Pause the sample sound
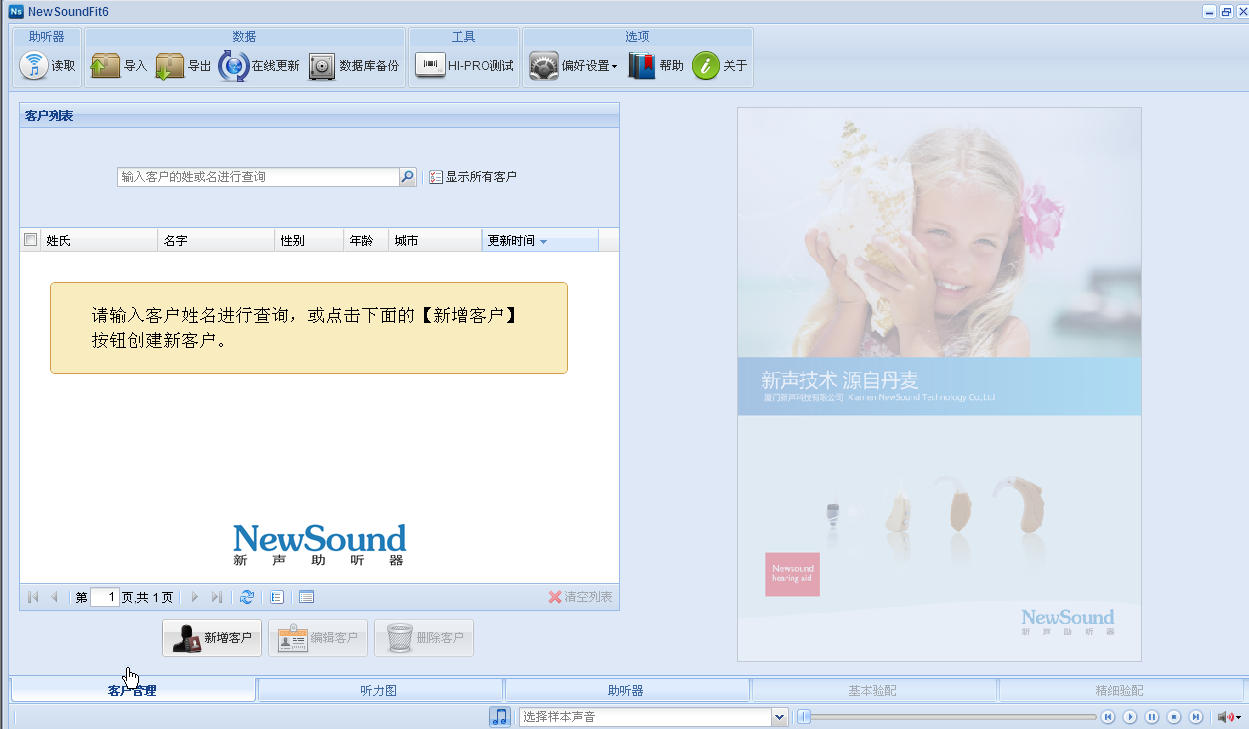This screenshot has height=729, width=1249. 1152,717
